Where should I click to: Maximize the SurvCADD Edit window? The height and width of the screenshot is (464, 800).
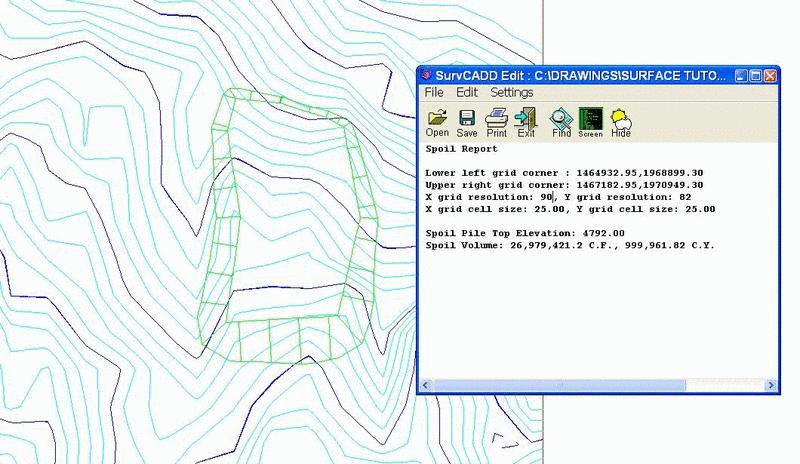(x=756, y=76)
